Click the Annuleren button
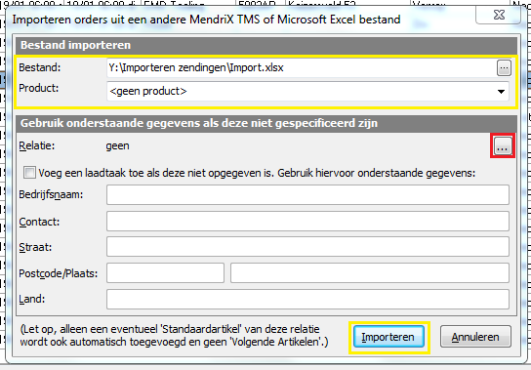Image resolution: width=531 pixels, height=370 pixels. (x=475, y=337)
